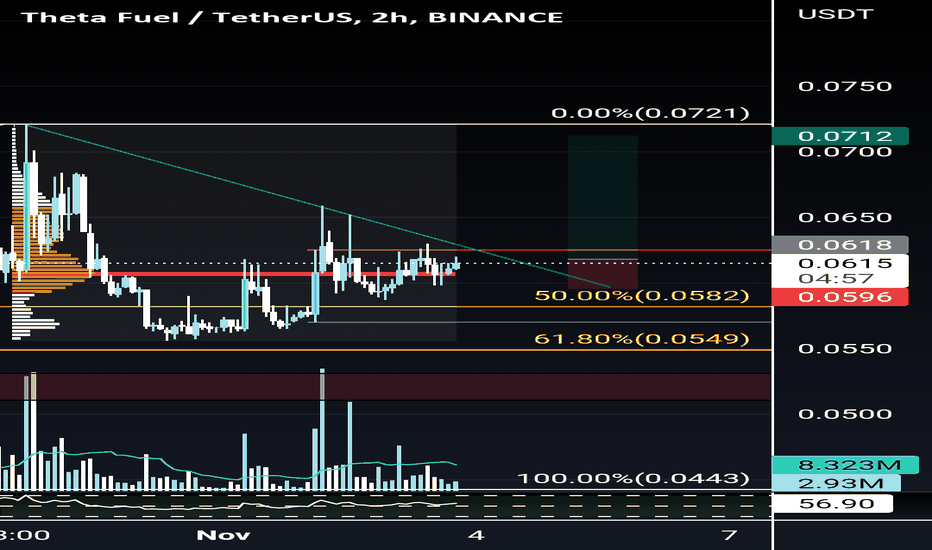Click the 0.0550 price axis label
The height and width of the screenshot is (550, 932).
coord(845,348)
